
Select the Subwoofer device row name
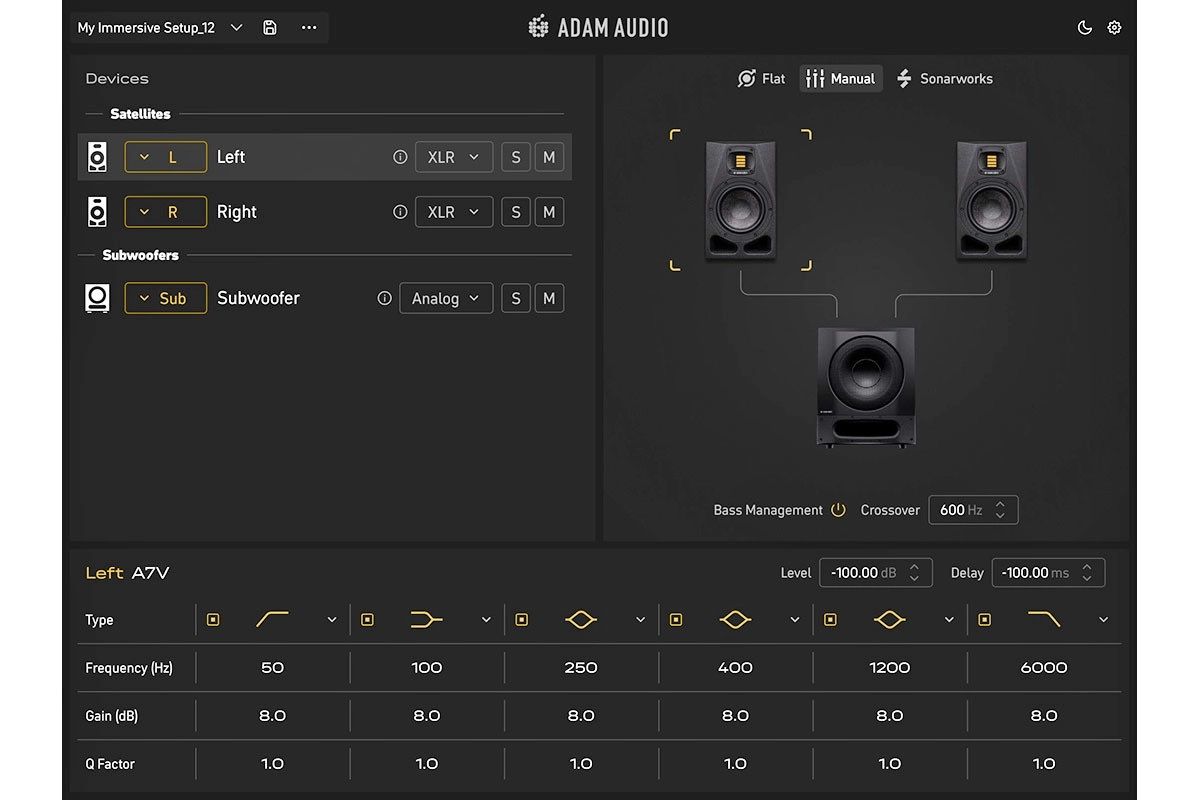click(x=258, y=298)
